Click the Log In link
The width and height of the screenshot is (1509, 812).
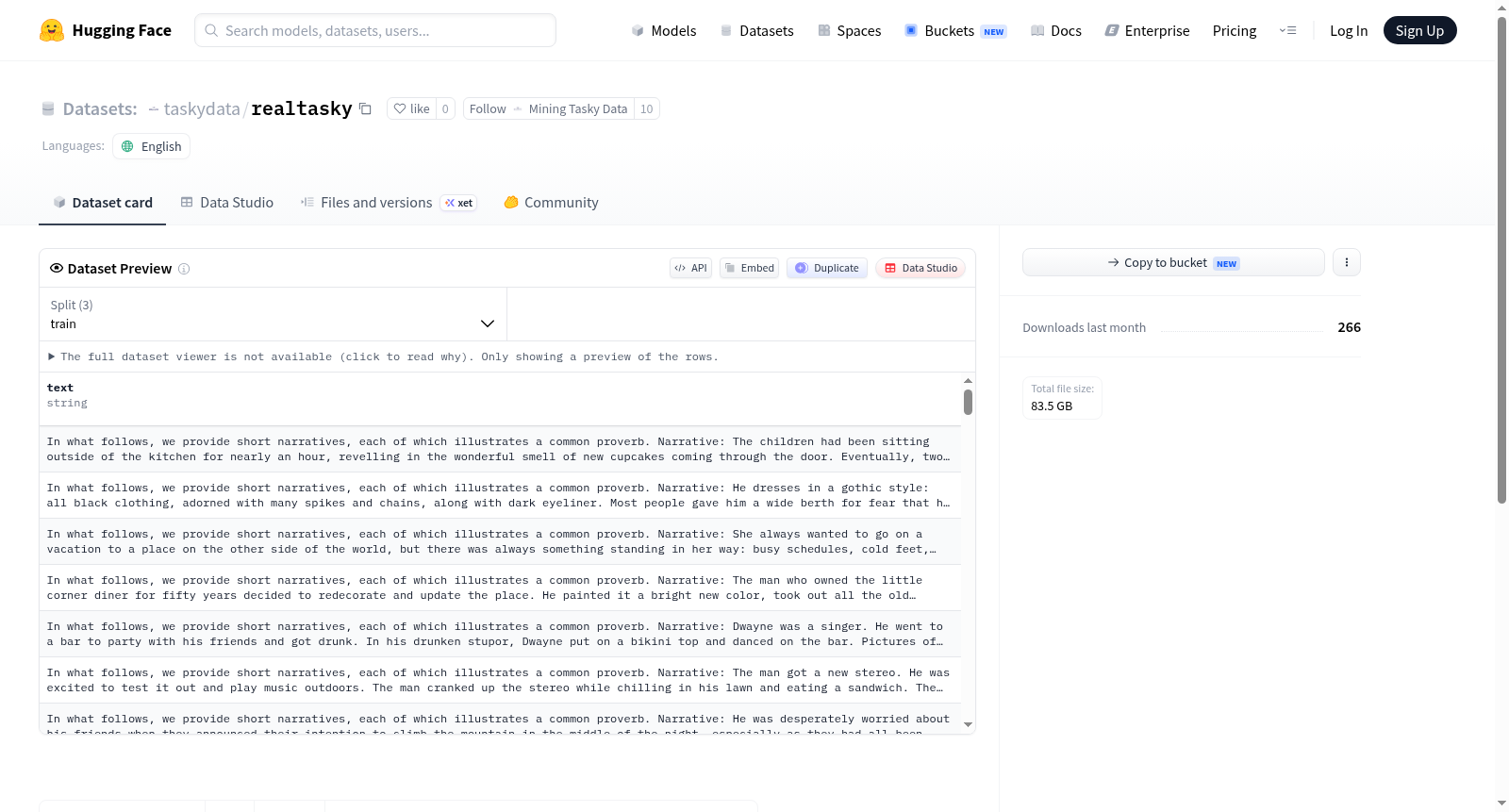[1349, 30]
